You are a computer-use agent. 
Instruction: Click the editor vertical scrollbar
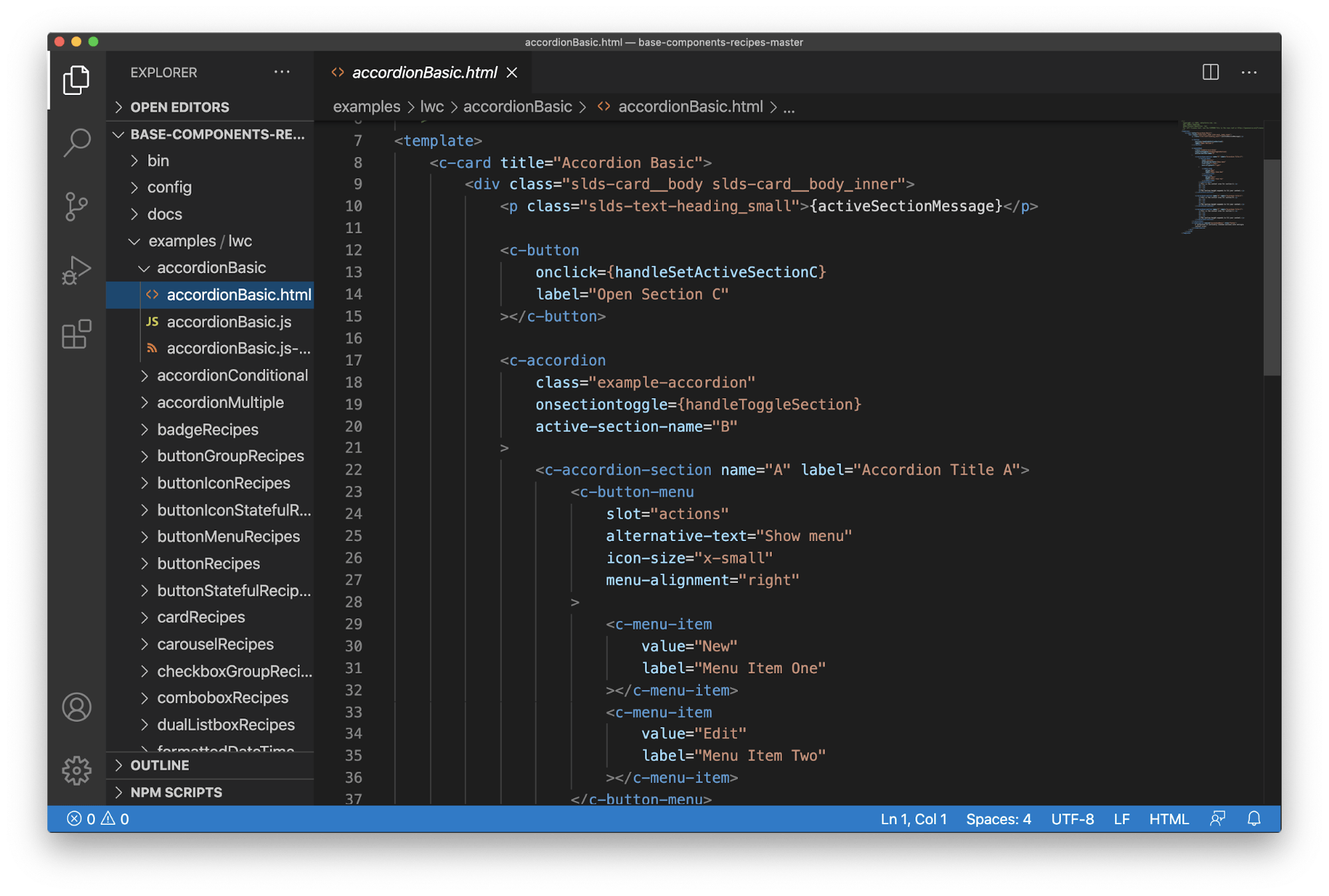(x=1271, y=267)
